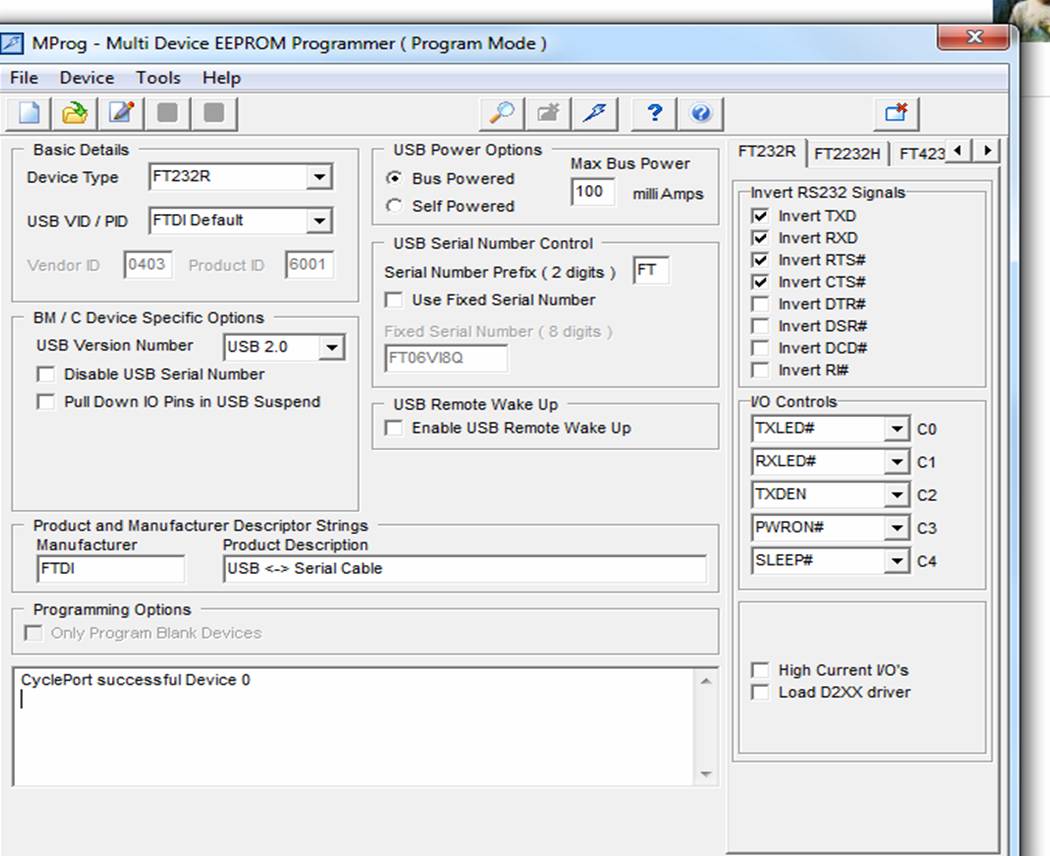1050x856 pixels.
Task: Scan for connected FTDI devices
Action: point(500,113)
